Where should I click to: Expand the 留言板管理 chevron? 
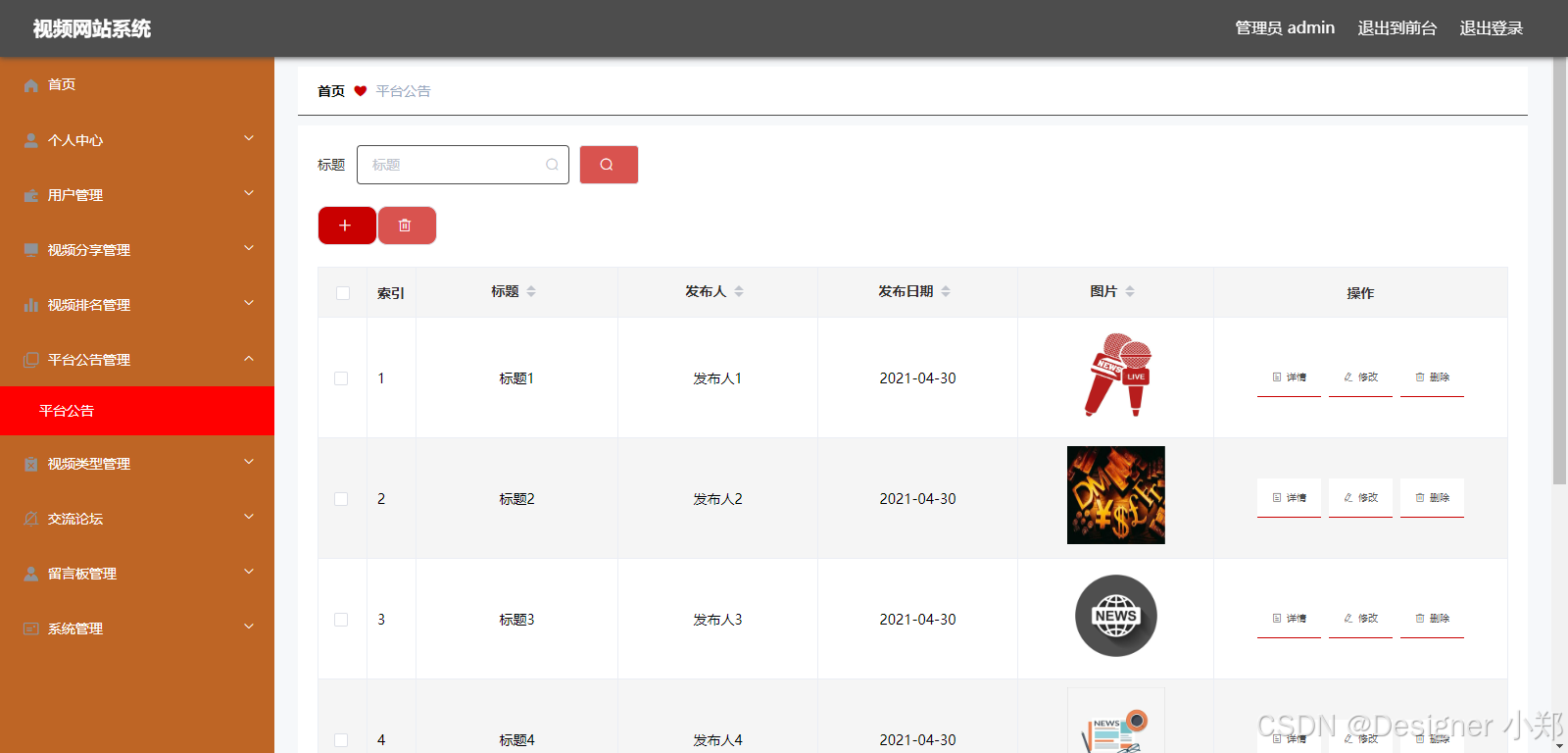(x=249, y=572)
